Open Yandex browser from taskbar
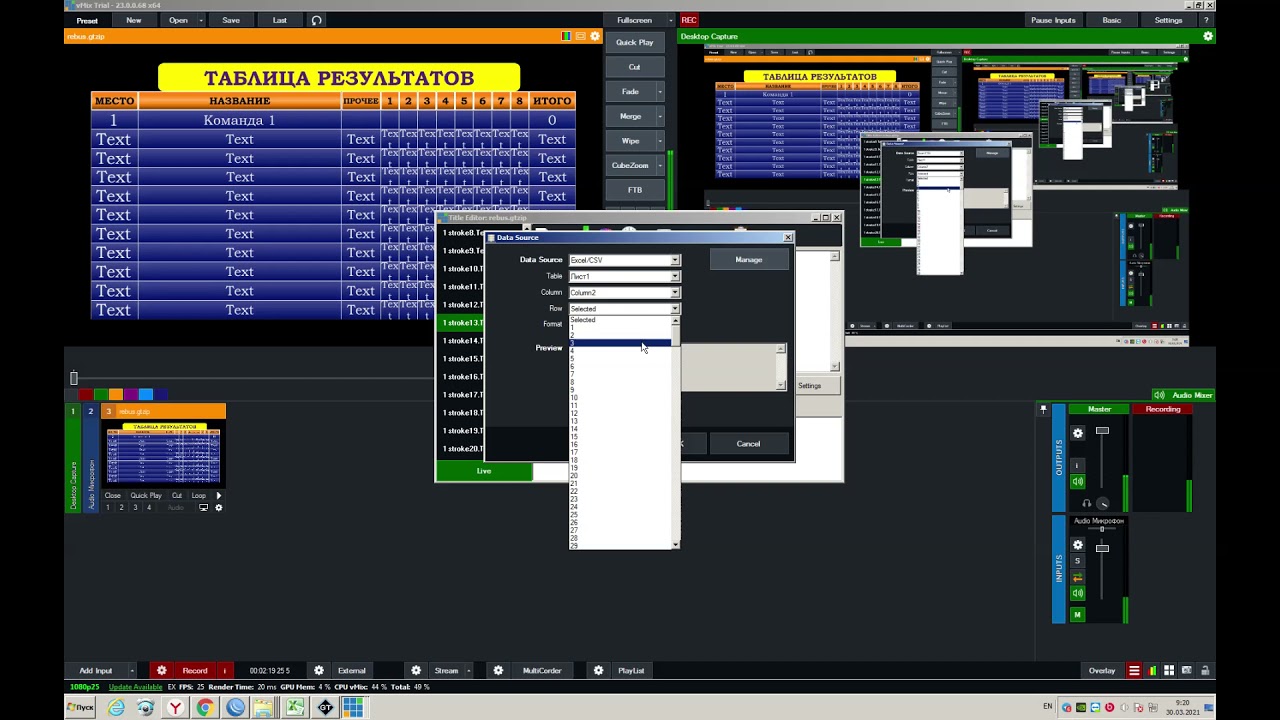1280x720 pixels. (x=175, y=707)
